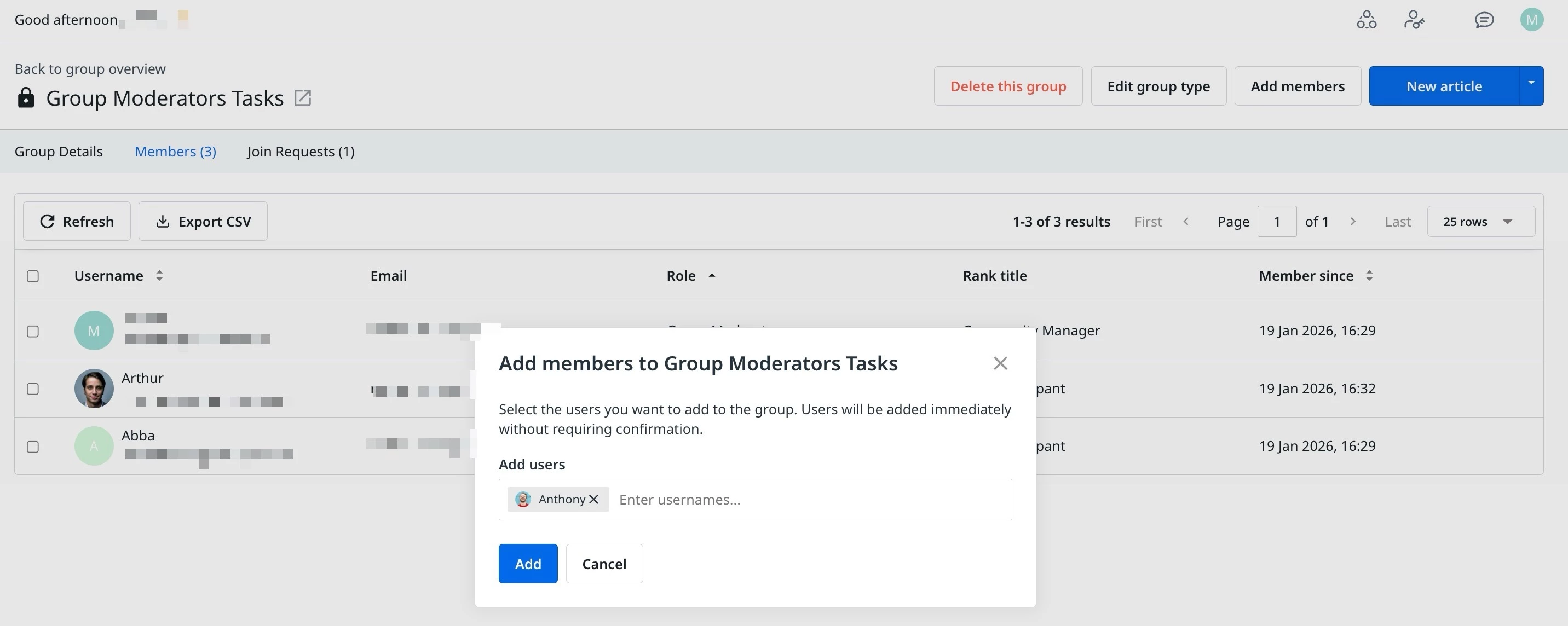Go to next page chevron
Viewport: 1568px width, 626px height.
coord(1352,222)
